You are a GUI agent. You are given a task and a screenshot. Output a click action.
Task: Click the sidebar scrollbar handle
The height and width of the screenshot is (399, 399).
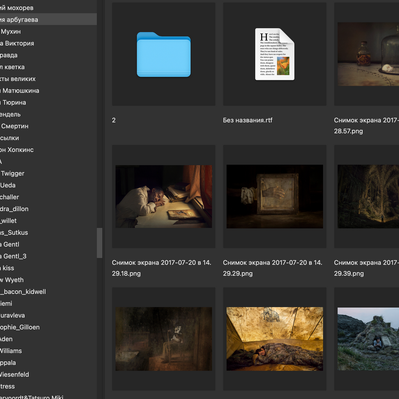coord(99,243)
